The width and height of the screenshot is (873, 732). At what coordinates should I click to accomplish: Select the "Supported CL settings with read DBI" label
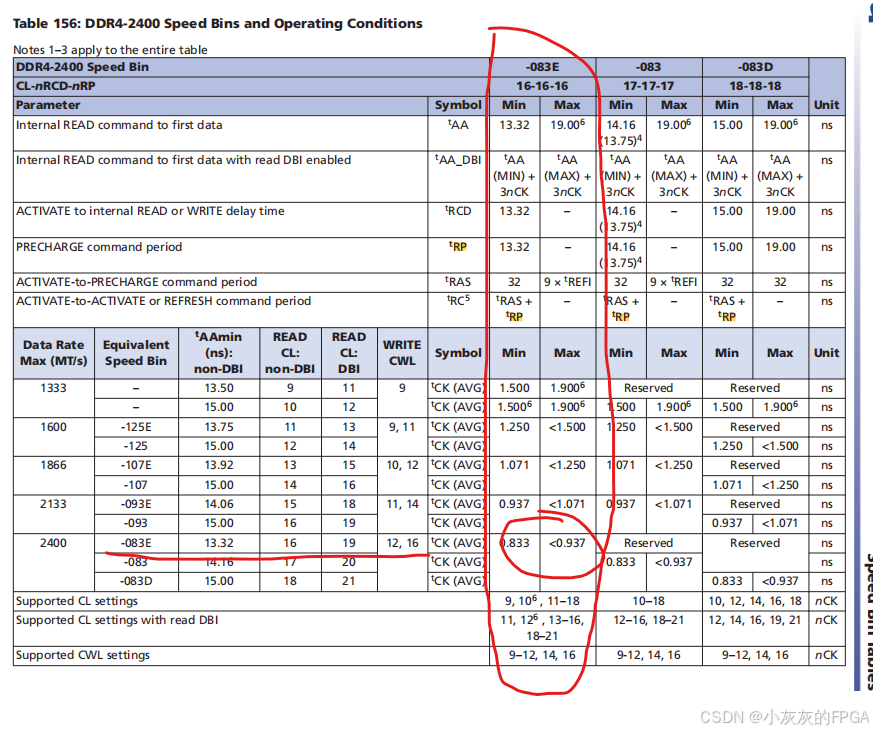tap(117, 620)
